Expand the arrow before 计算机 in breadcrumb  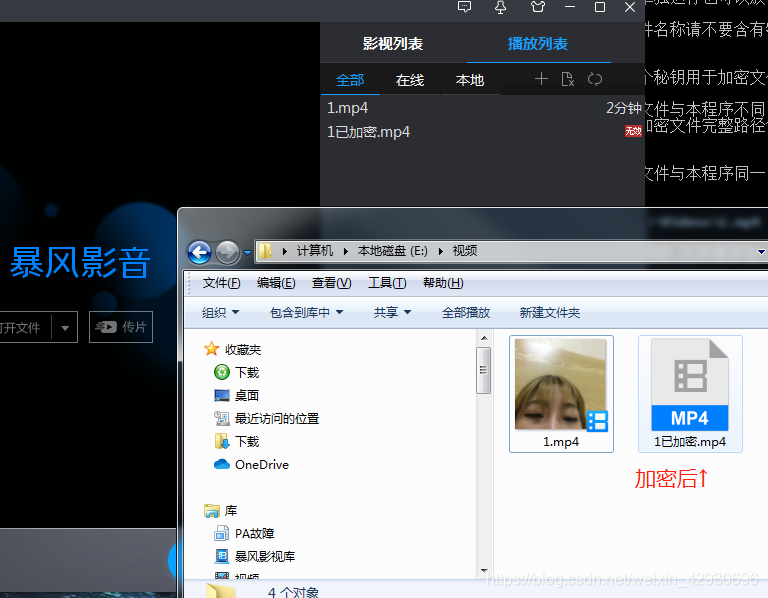tap(285, 251)
